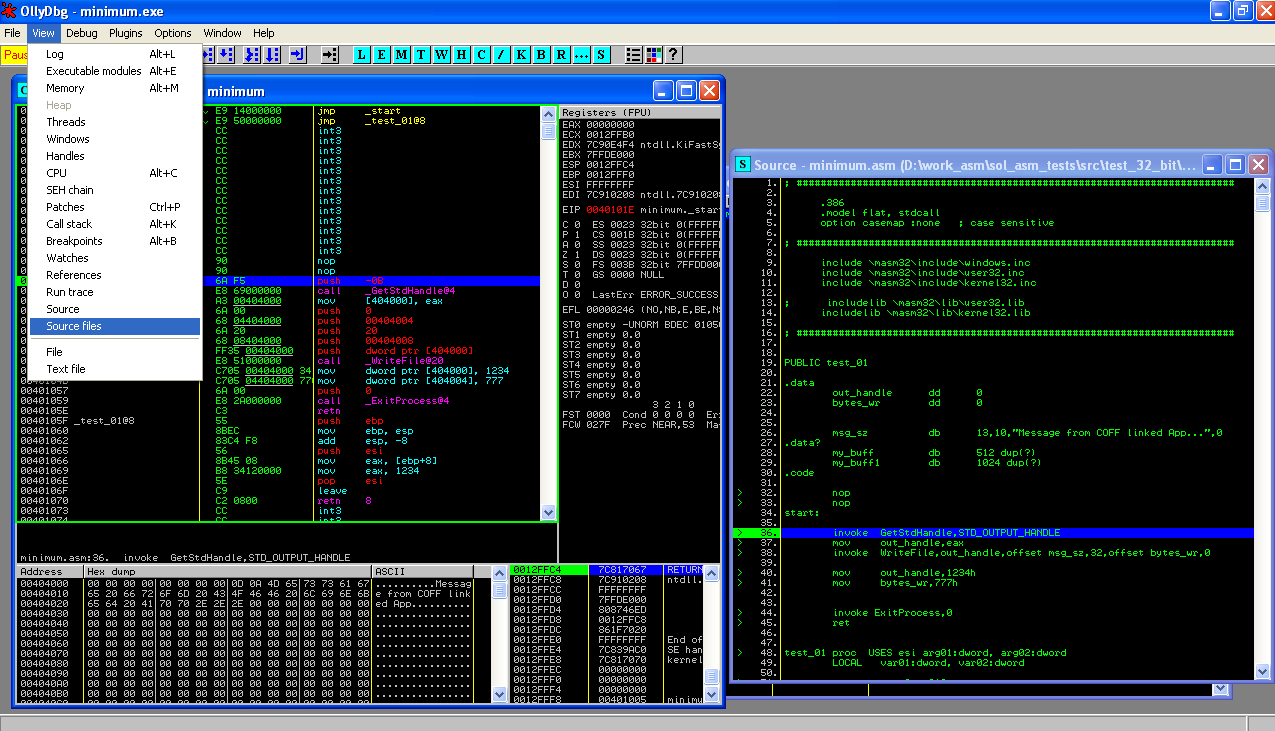Image resolution: width=1275 pixels, height=731 pixels.
Task: Click the Help question mark toolbar icon
Action: point(673,54)
